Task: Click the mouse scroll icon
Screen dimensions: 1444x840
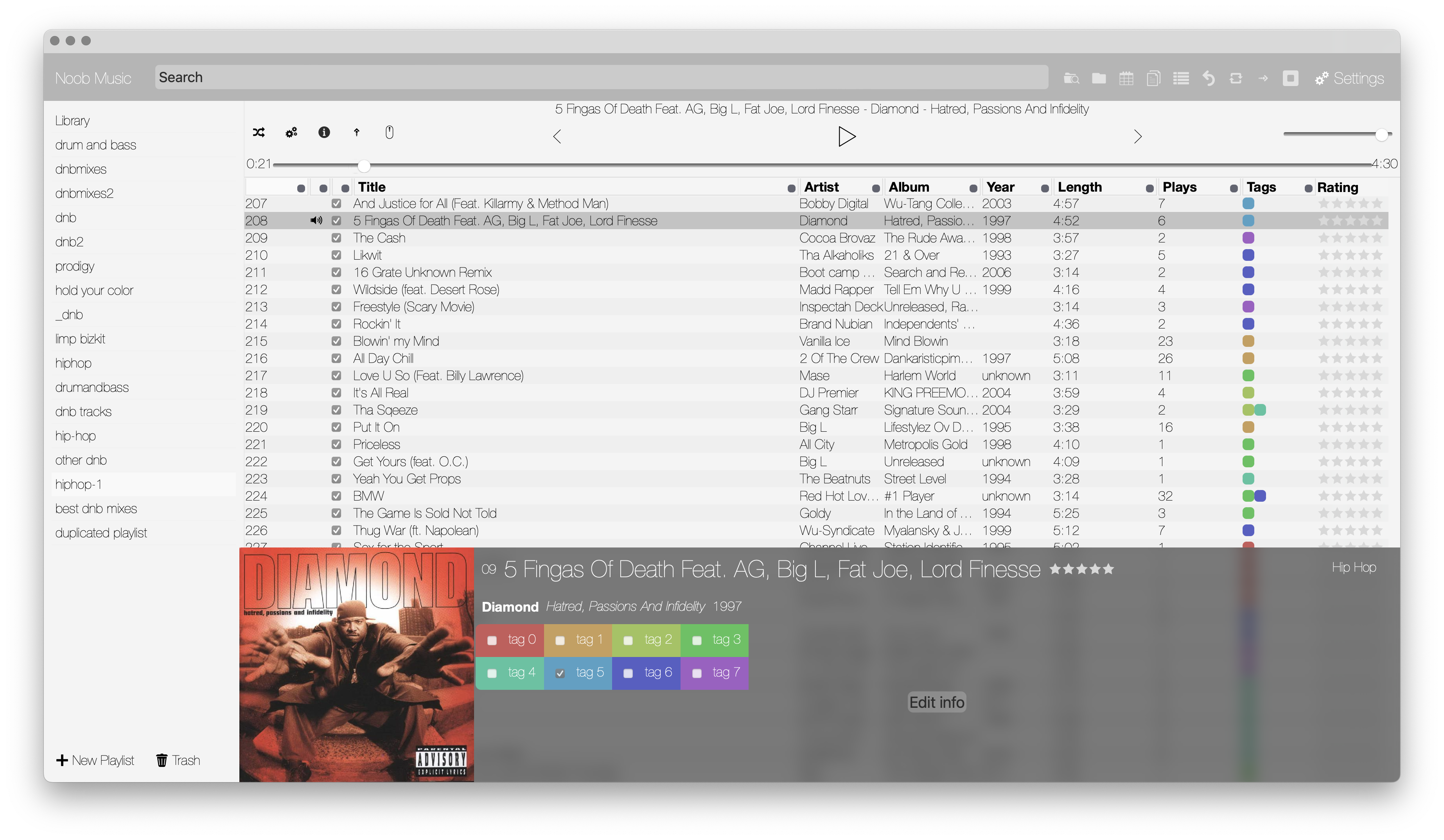Action: [389, 132]
